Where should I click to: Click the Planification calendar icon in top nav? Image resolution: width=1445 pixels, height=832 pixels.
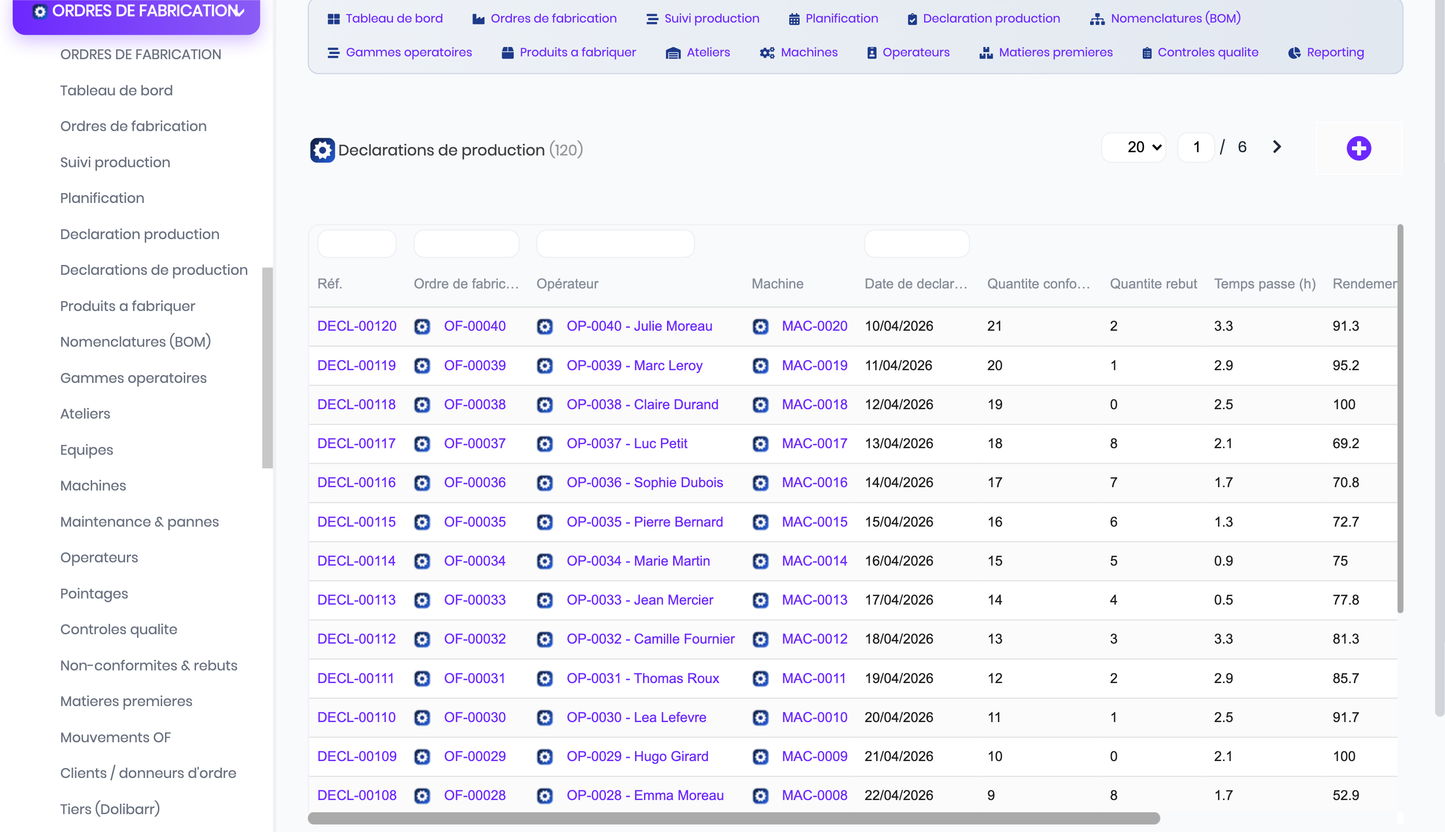coord(794,19)
